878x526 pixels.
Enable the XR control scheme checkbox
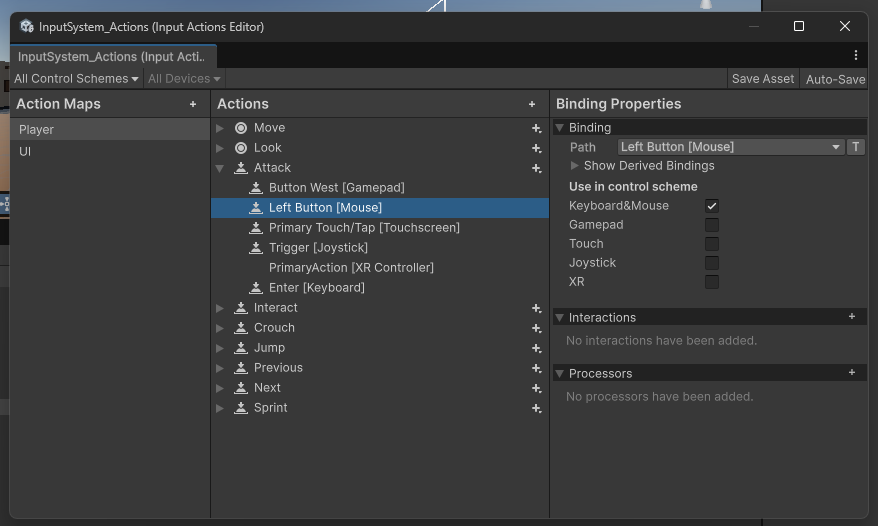pos(712,282)
